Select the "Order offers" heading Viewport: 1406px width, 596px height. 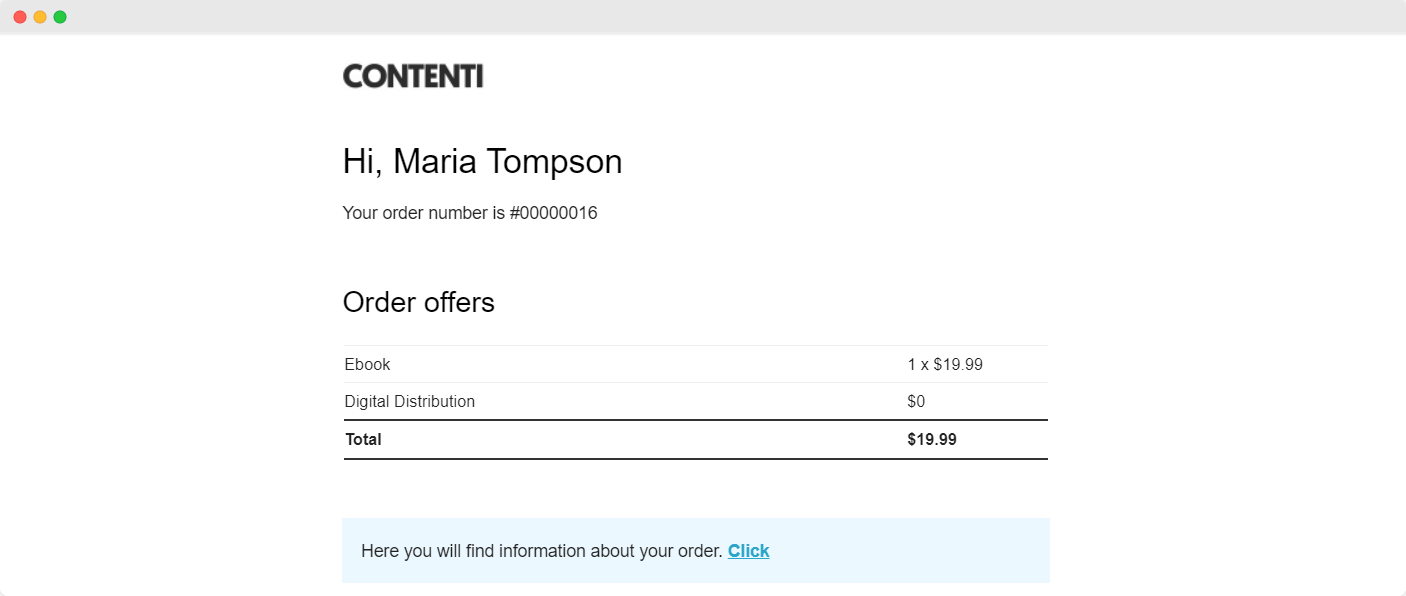(x=419, y=302)
